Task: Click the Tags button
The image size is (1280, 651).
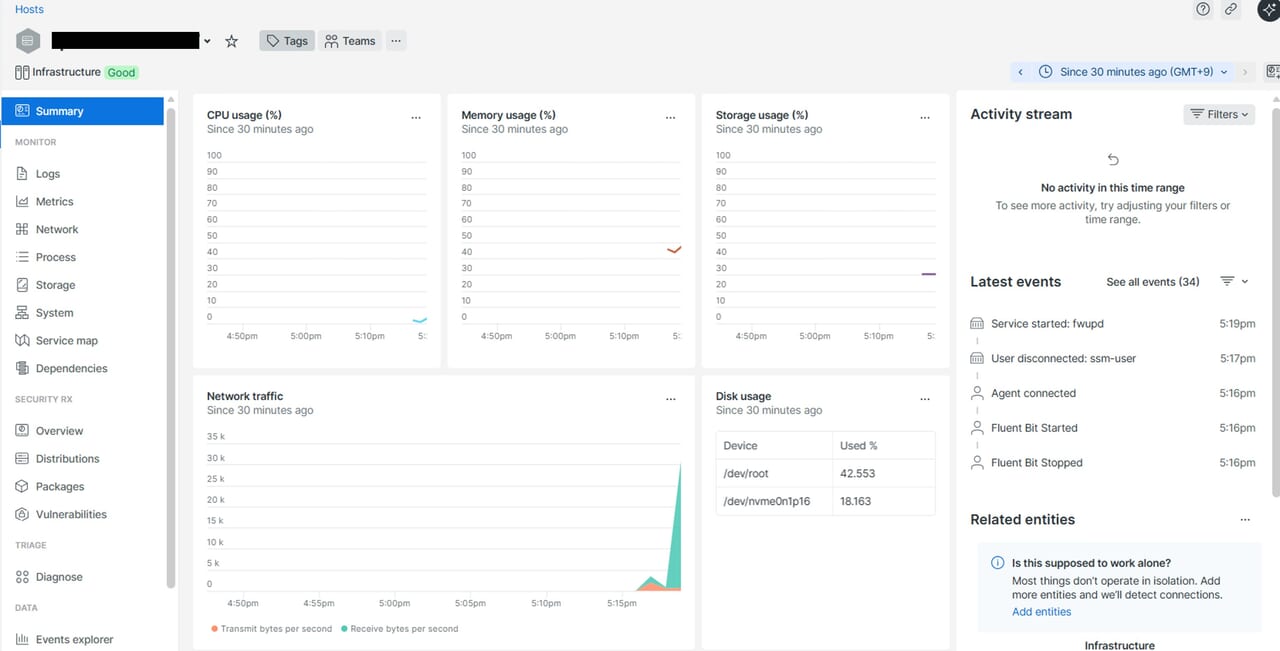Action: click(287, 41)
